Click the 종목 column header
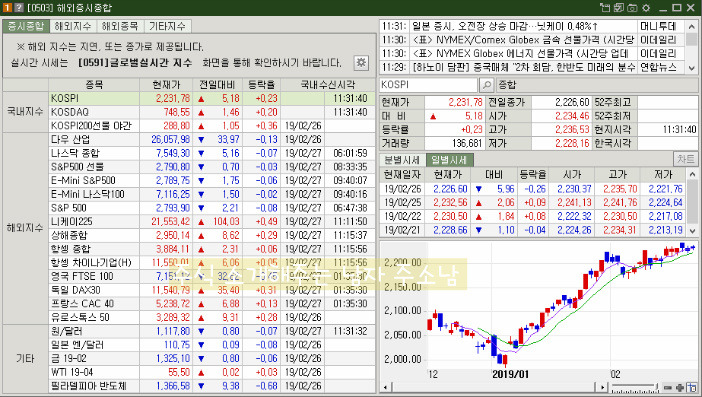 (94, 85)
